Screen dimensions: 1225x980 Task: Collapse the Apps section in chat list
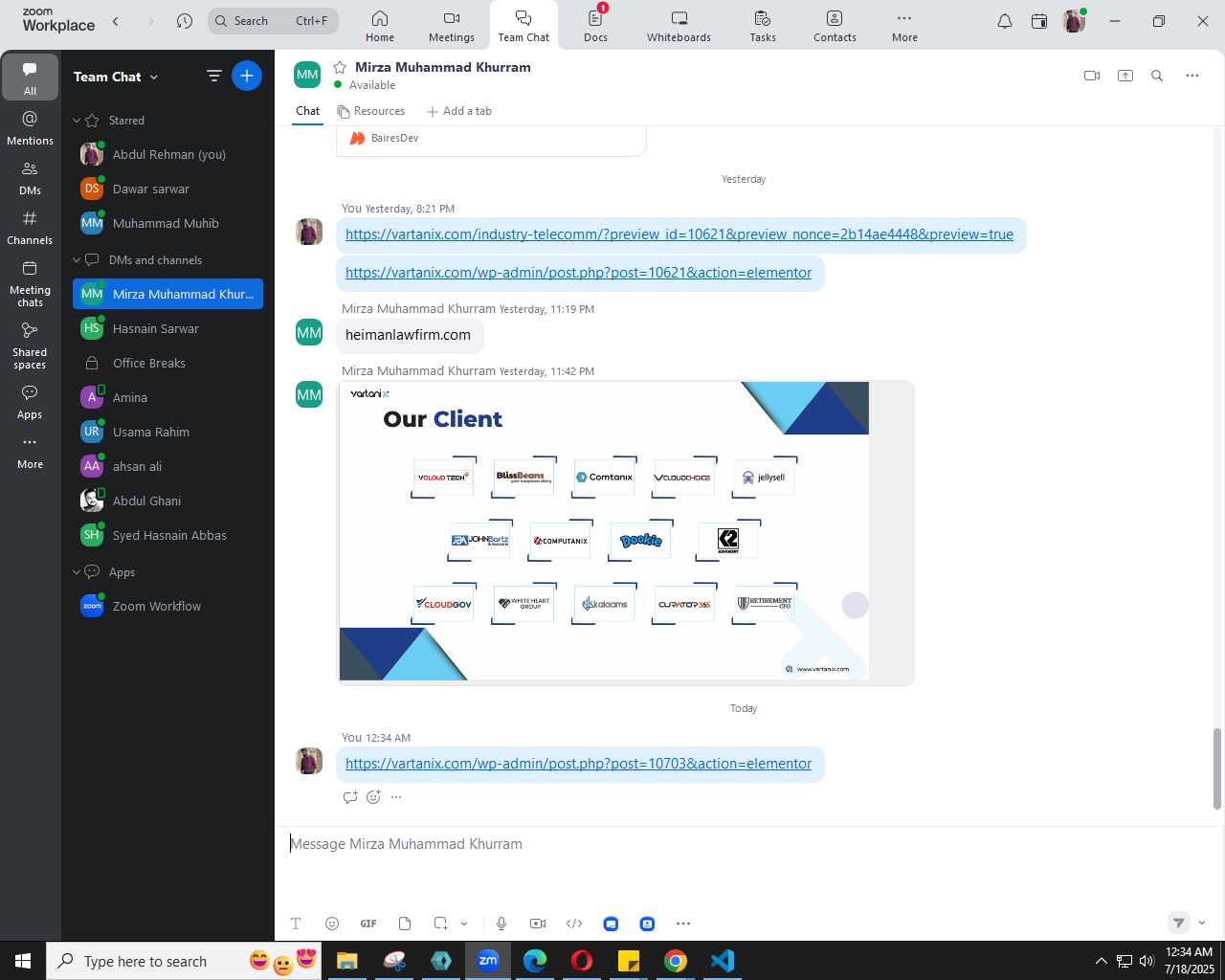pos(77,572)
